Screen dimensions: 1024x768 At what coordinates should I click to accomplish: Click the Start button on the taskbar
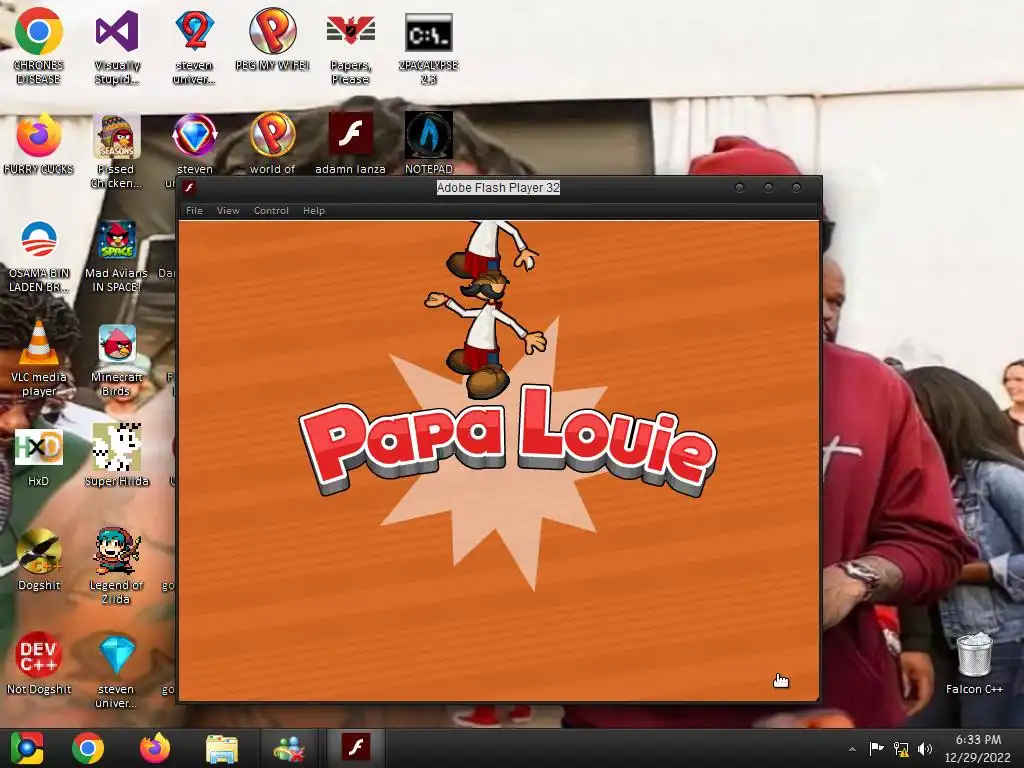point(27,748)
